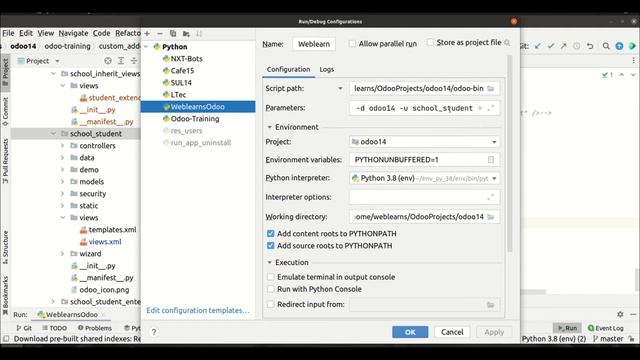Image resolution: width=640 pixels, height=360 pixels.
Task: Select opened file target icon in Project panel
Action: 108,61
